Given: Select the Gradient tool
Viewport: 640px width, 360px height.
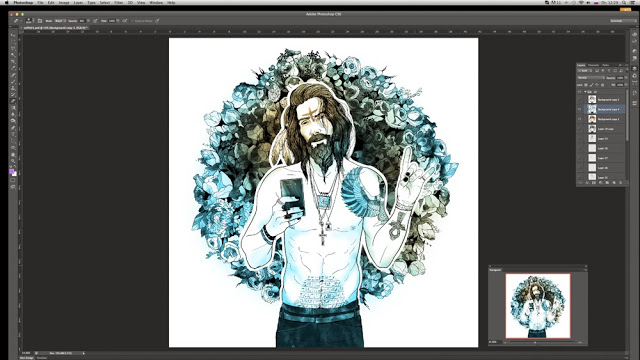Looking at the screenshot, I should click(13, 108).
